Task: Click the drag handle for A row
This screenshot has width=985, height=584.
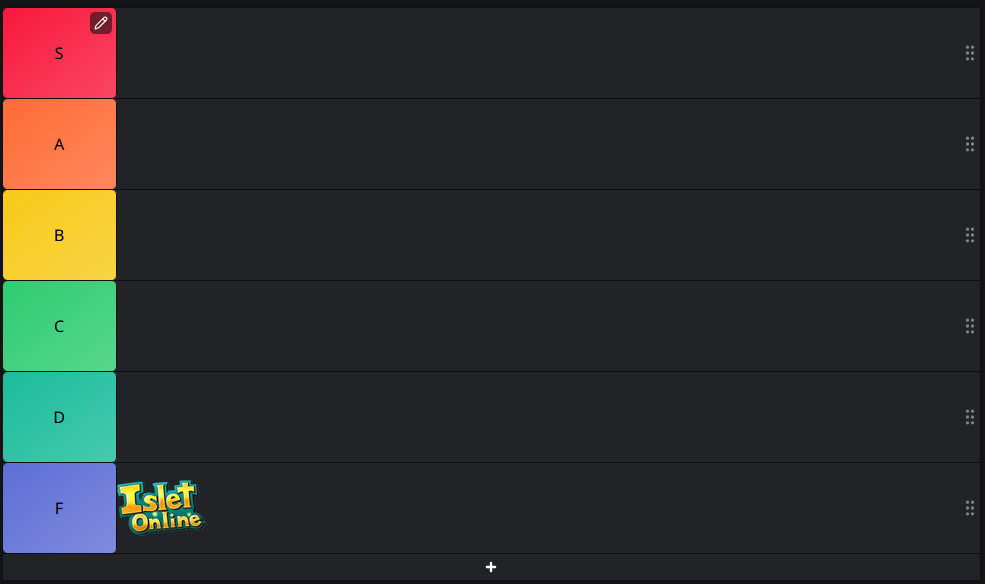Action: 969,144
